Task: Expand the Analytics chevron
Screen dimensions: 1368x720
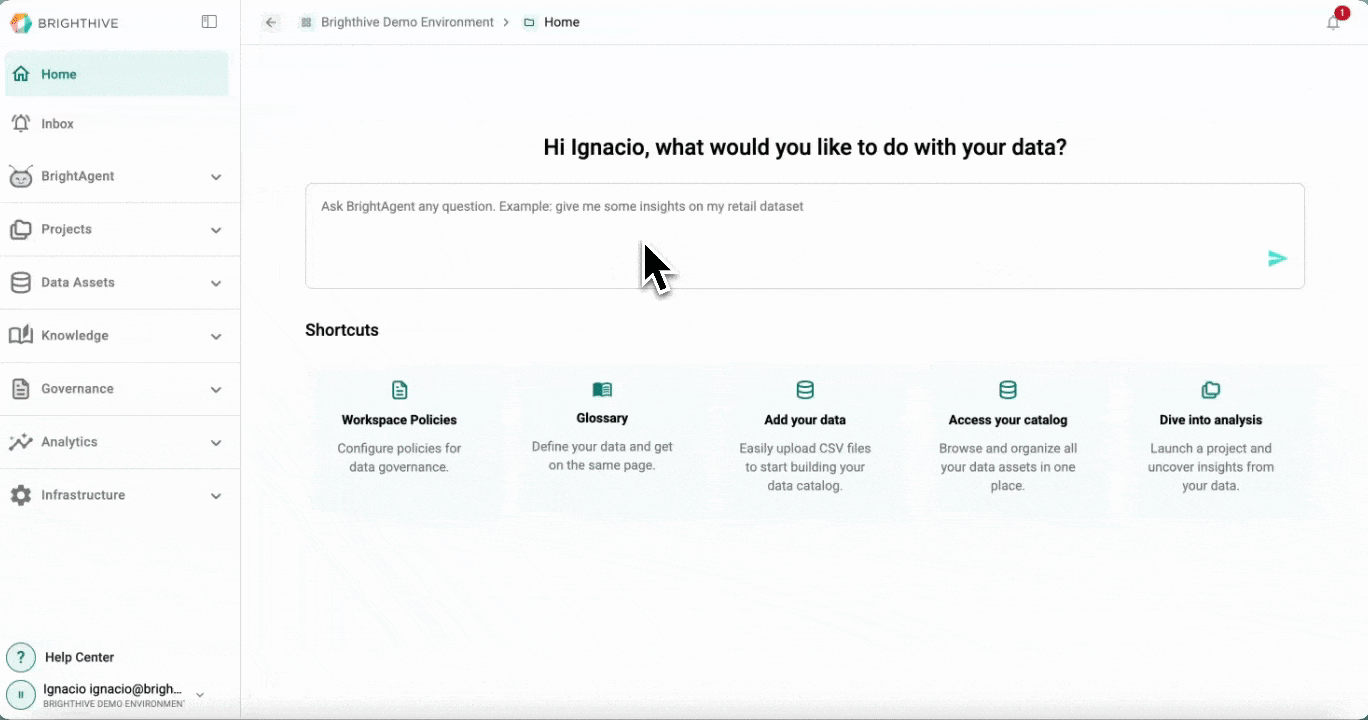Action: click(x=216, y=442)
